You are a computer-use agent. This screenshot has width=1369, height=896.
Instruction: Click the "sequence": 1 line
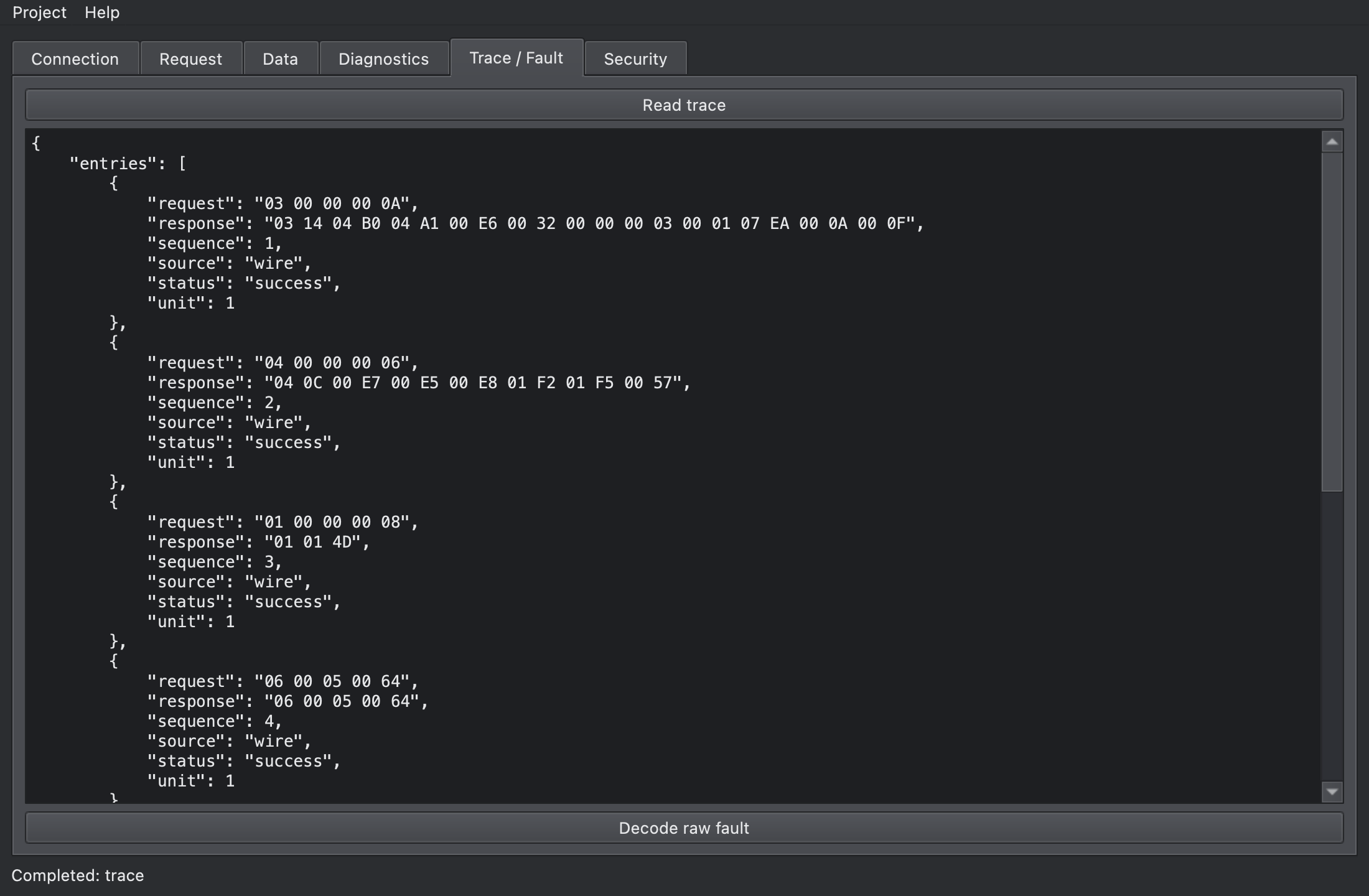click(x=215, y=243)
